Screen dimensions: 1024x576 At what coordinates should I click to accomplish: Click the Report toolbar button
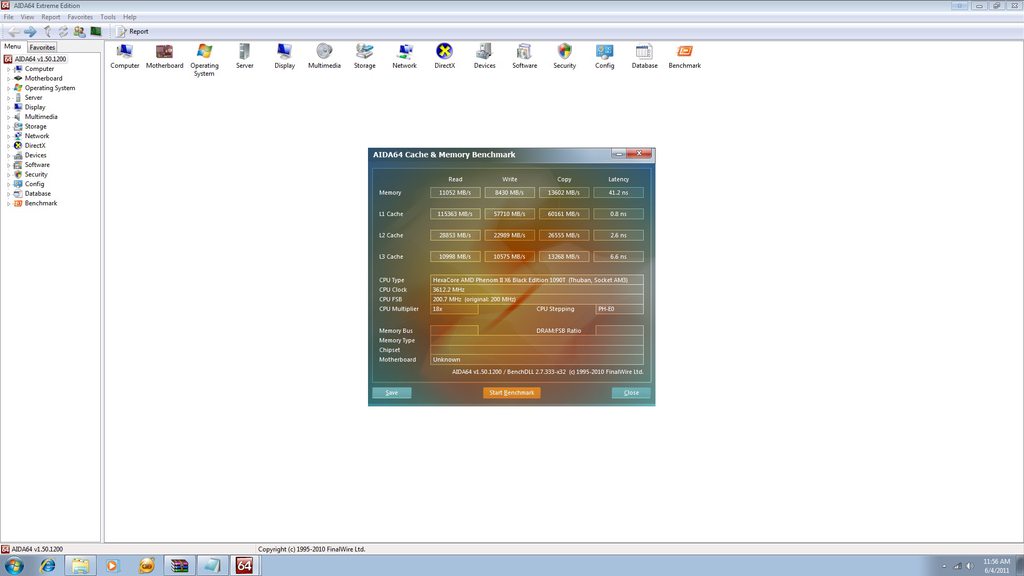(x=133, y=31)
